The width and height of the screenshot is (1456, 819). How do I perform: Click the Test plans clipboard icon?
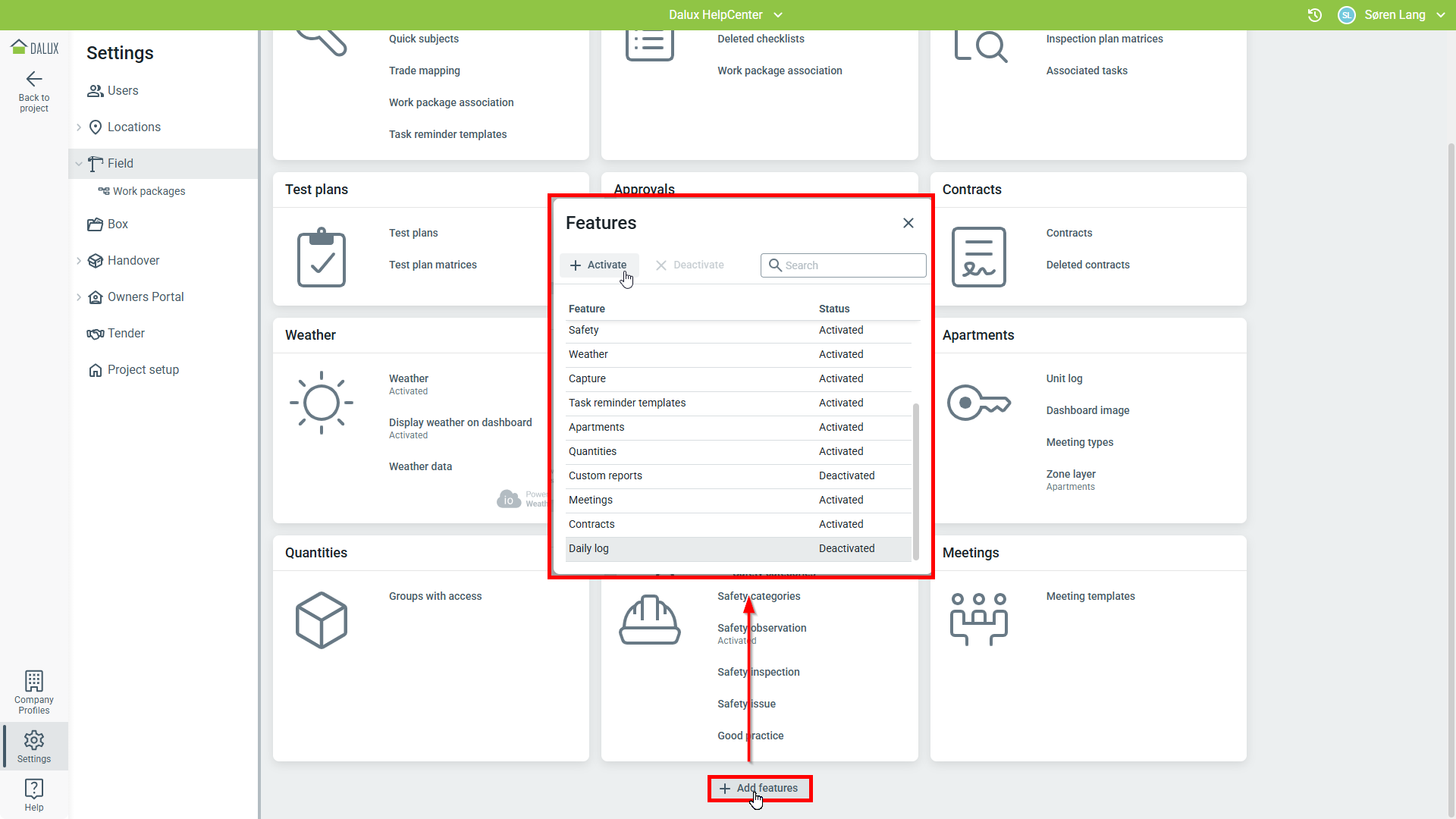point(322,258)
